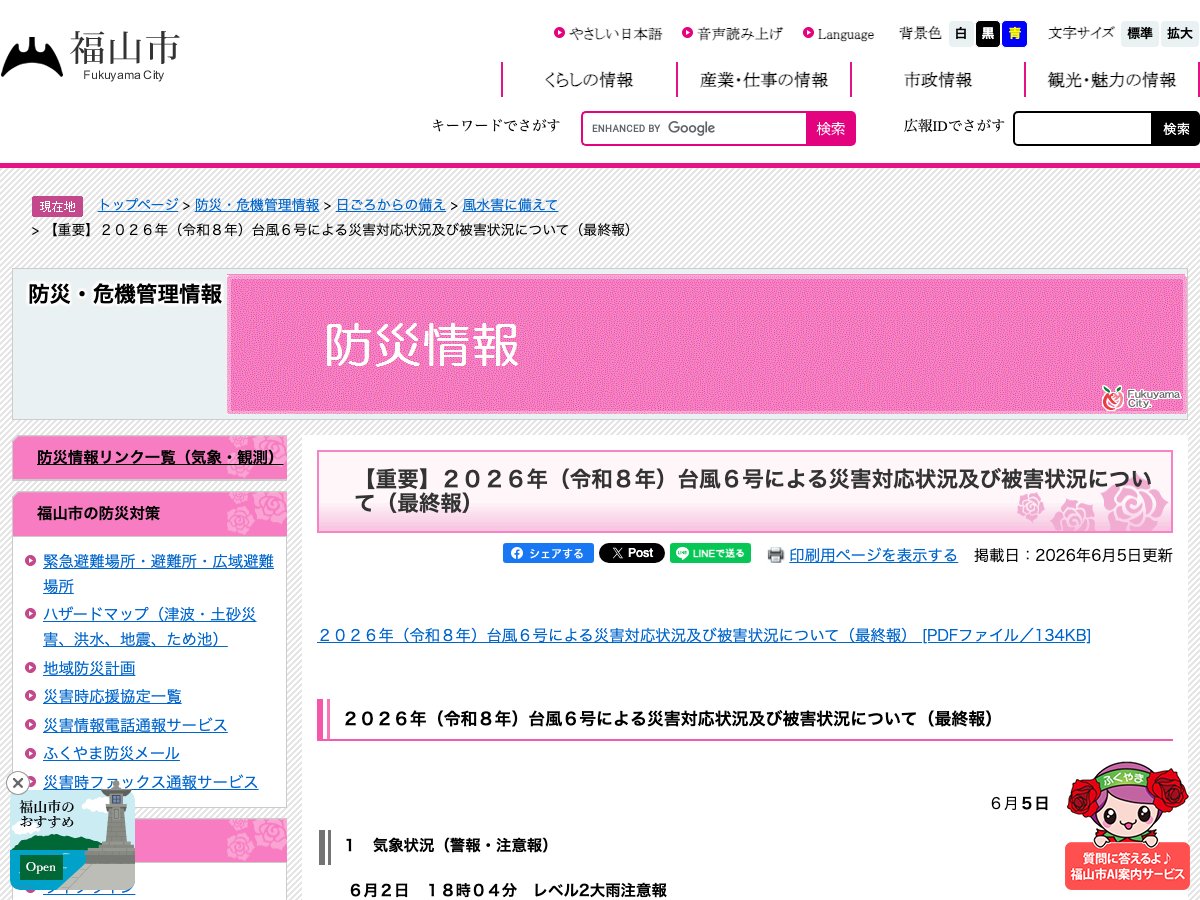This screenshot has width=1200, height=900.
Task: Go to 風水害に備えて breadcrumb
Action: 510,205
